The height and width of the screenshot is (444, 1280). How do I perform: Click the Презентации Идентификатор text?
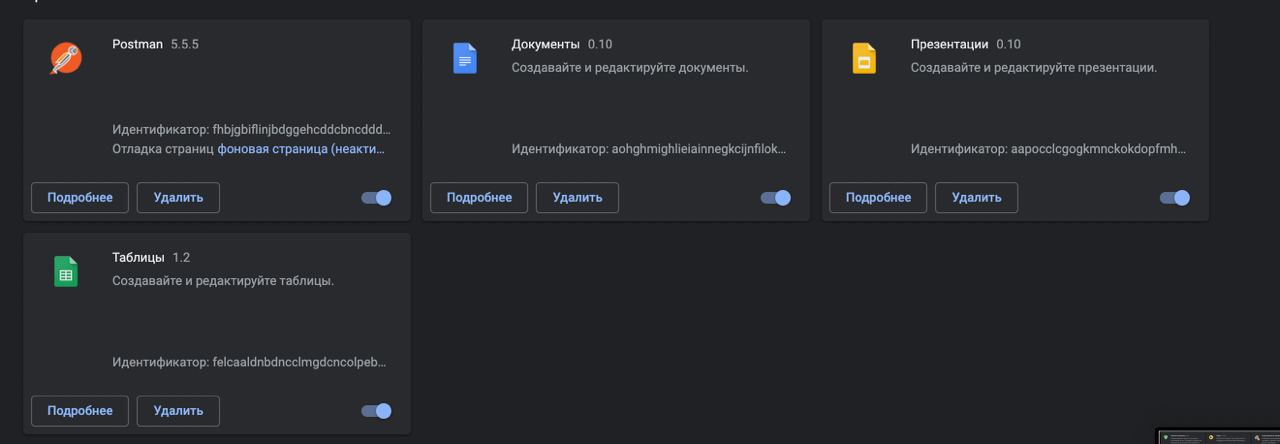pyautogui.click(x=1048, y=150)
